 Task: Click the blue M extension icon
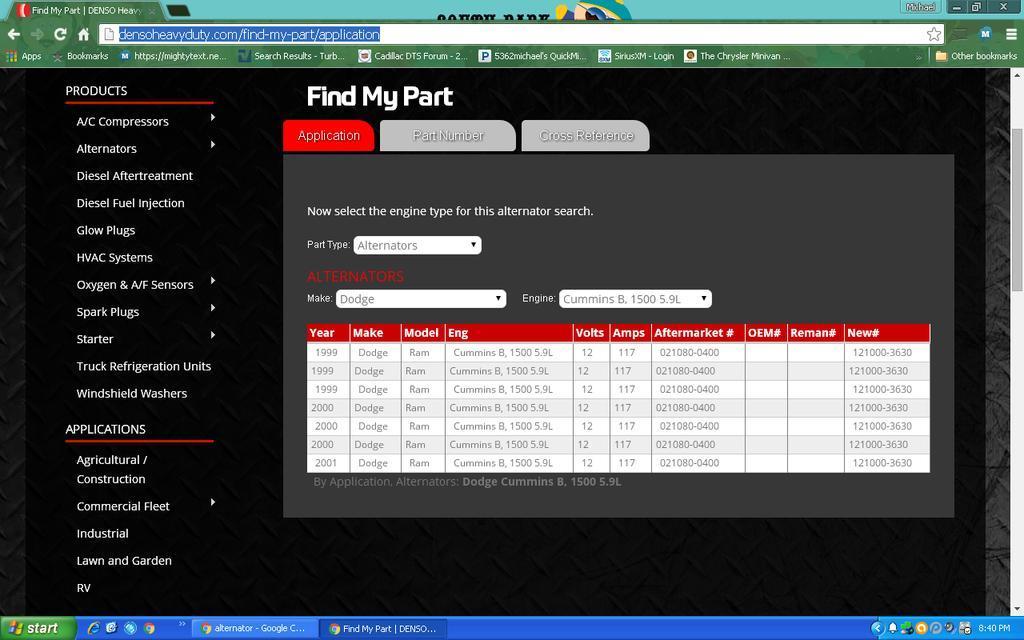pyautogui.click(x=986, y=34)
